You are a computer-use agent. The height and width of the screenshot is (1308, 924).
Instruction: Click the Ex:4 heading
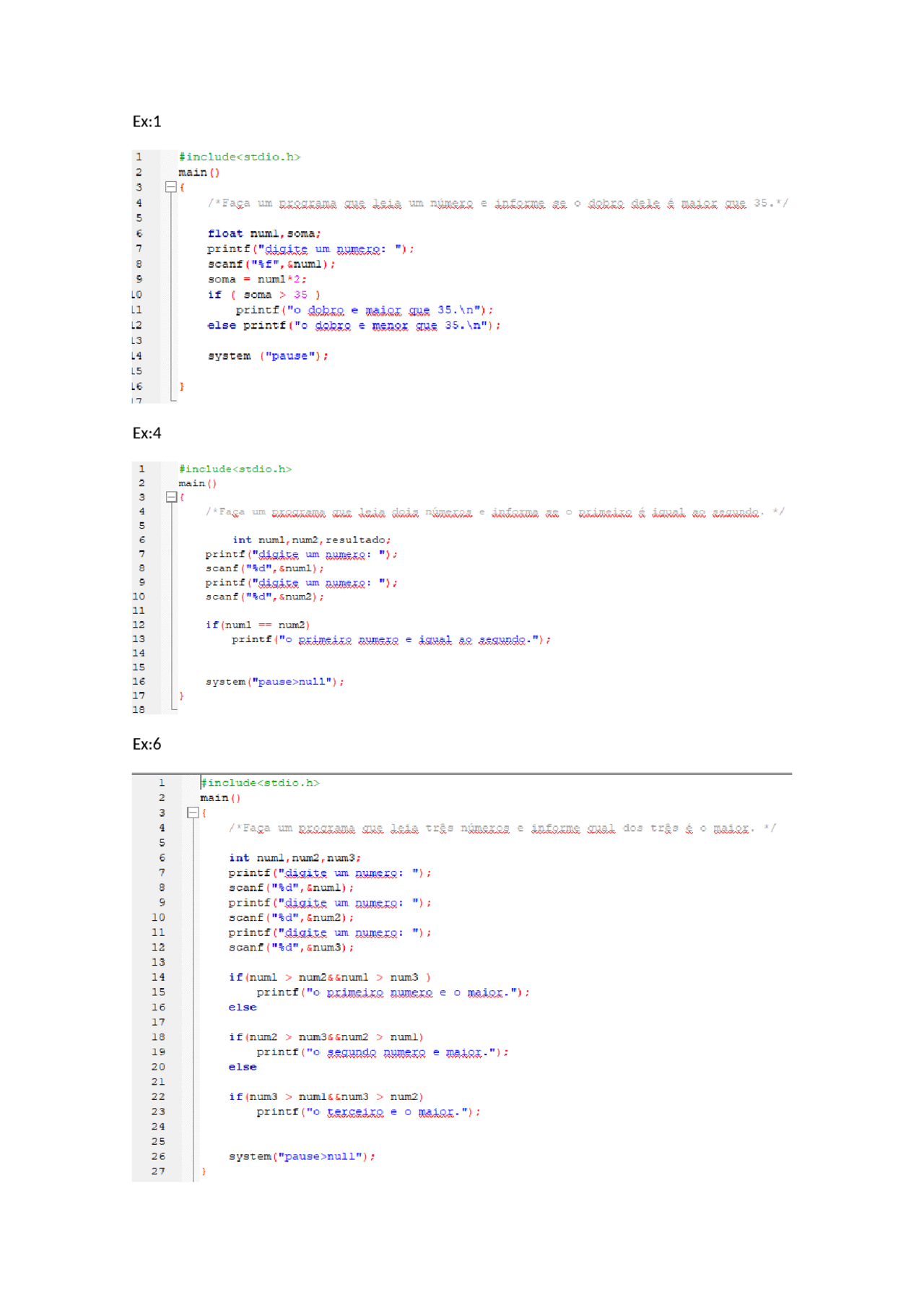[x=147, y=433]
